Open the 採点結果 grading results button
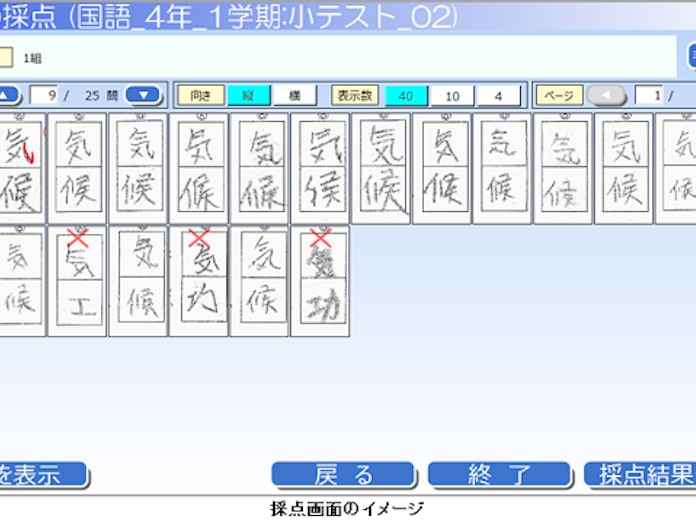The height and width of the screenshot is (522, 696). pos(640,474)
